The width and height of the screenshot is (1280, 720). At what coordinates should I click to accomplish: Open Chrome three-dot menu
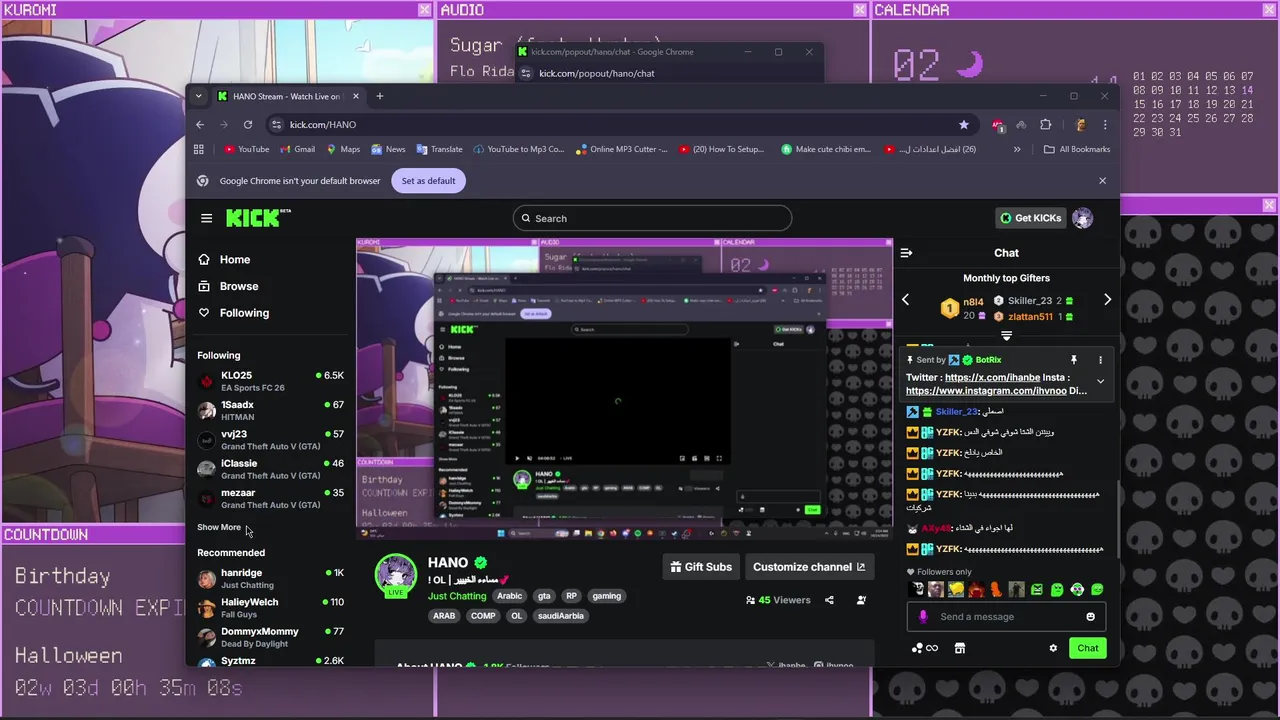pos(1105,125)
